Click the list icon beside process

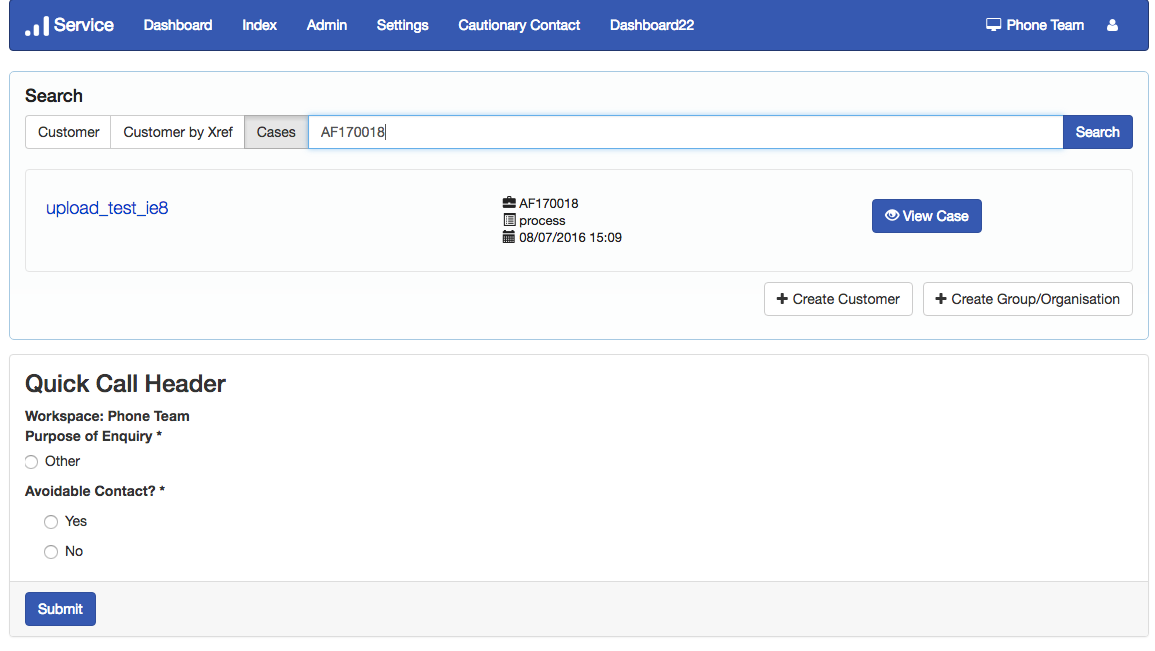509,219
